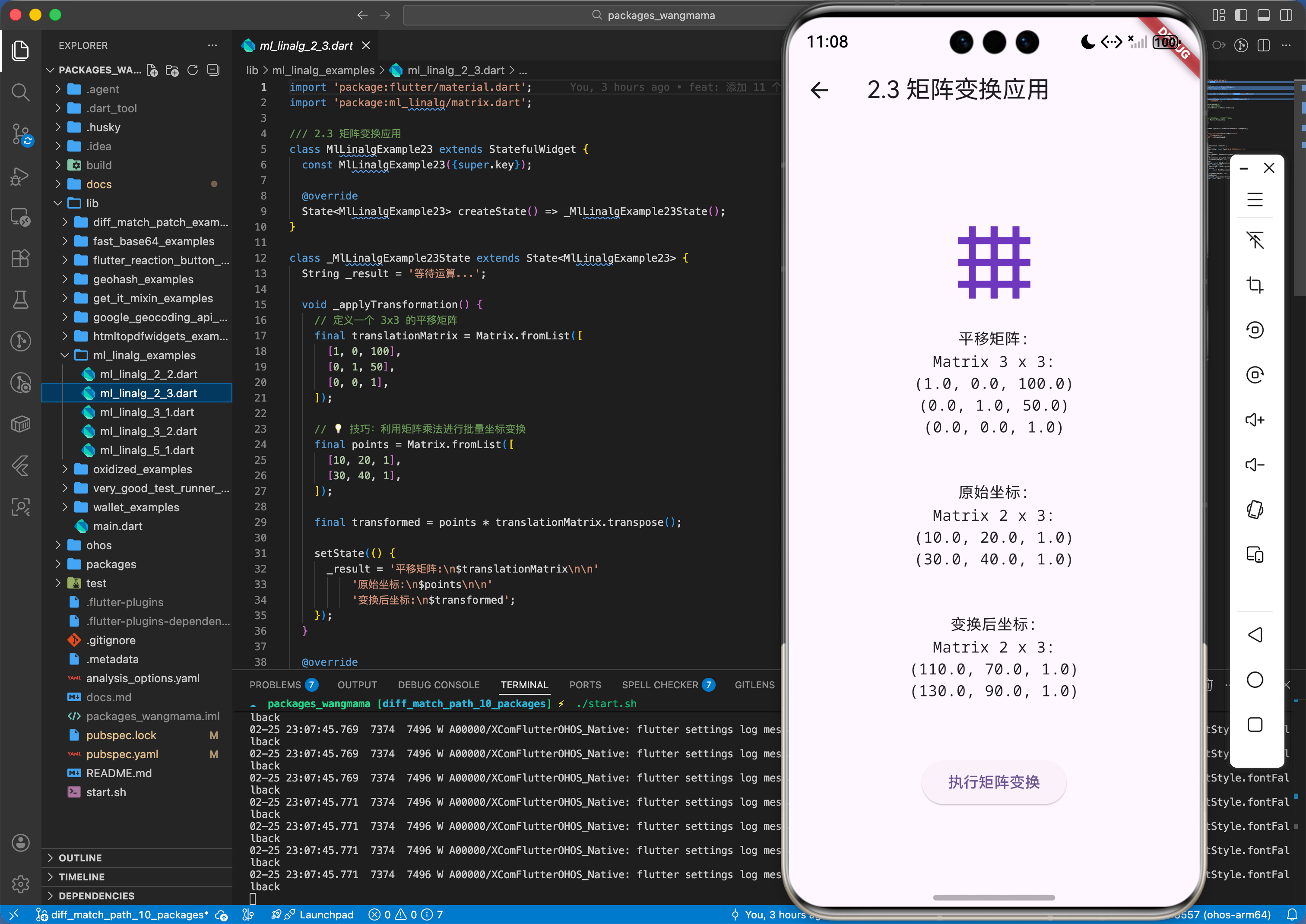The height and width of the screenshot is (924, 1306).
Task: Open the Search view in activity bar
Action: coord(20,92)
